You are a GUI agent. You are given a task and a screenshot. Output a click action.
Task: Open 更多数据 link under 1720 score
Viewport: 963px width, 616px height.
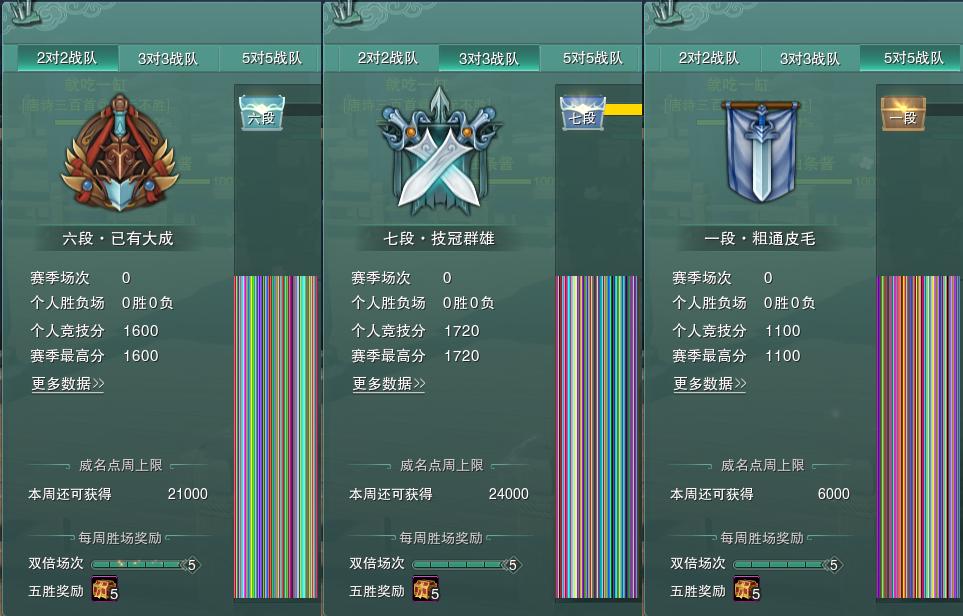tap(389, 384)
